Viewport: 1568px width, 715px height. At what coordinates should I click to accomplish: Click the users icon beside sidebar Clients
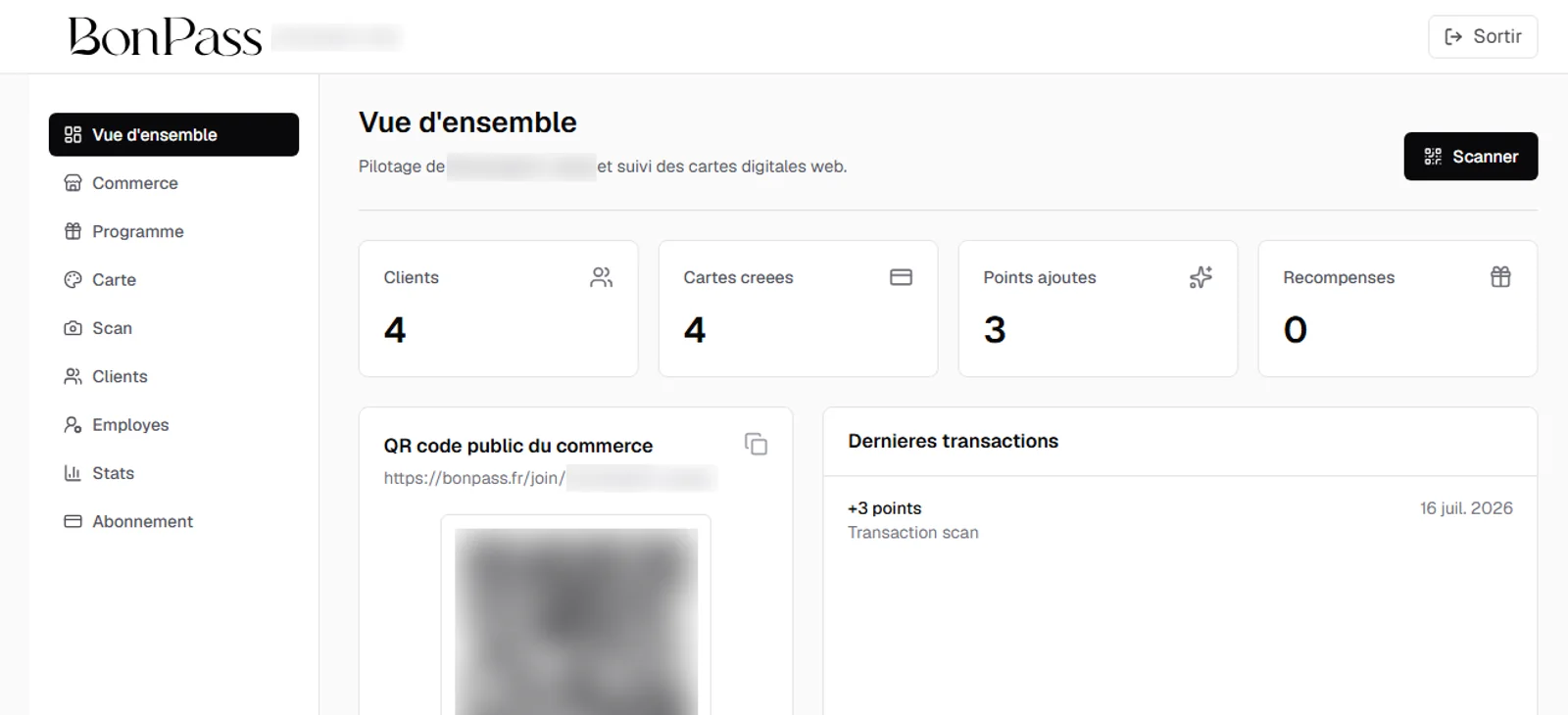73,376
